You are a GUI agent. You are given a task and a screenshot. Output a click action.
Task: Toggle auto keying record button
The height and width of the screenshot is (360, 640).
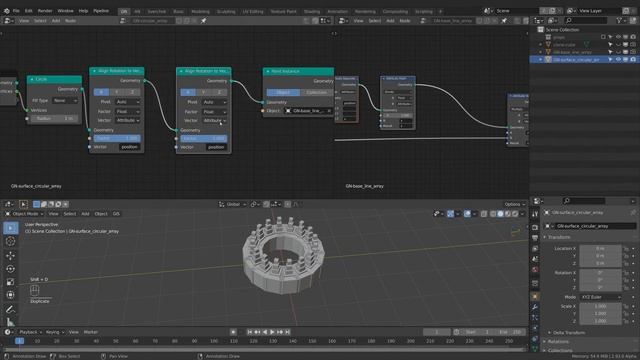tap(233, 332)
